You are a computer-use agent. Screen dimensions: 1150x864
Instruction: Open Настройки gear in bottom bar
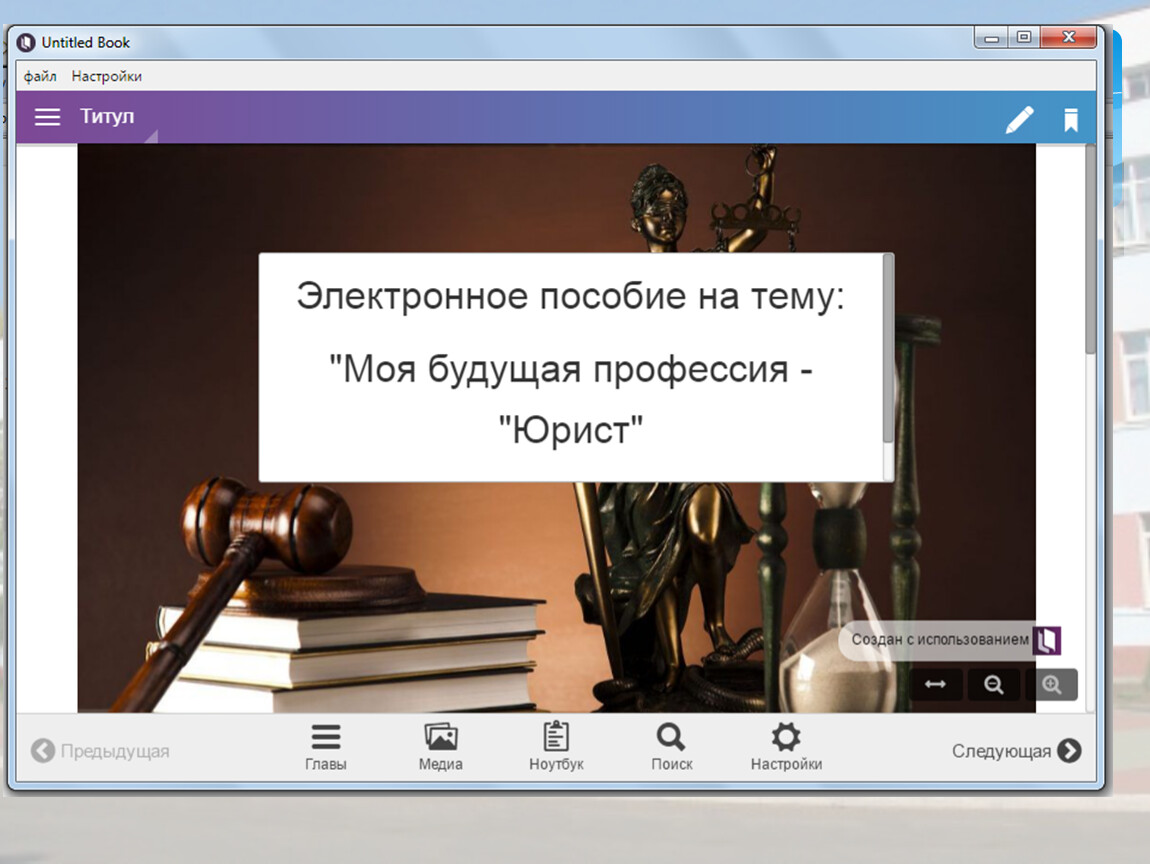[786, 747]
